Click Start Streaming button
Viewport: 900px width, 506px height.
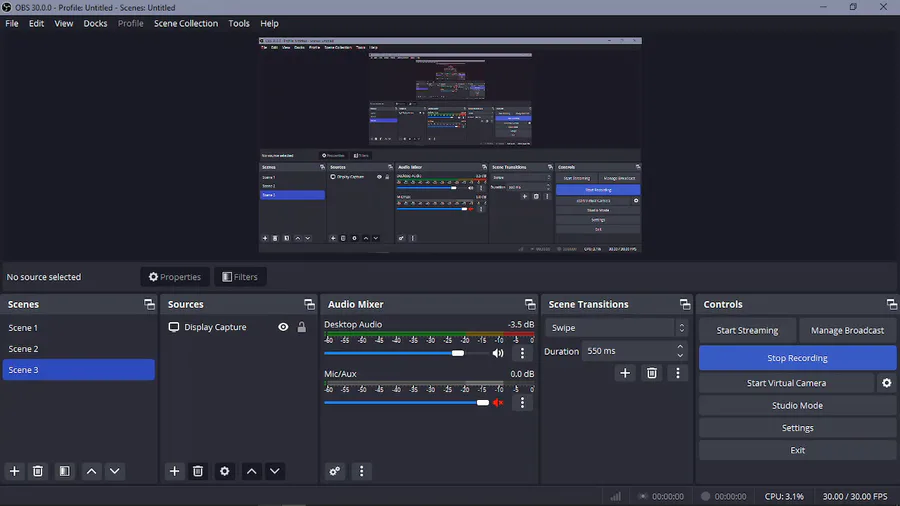747,330
